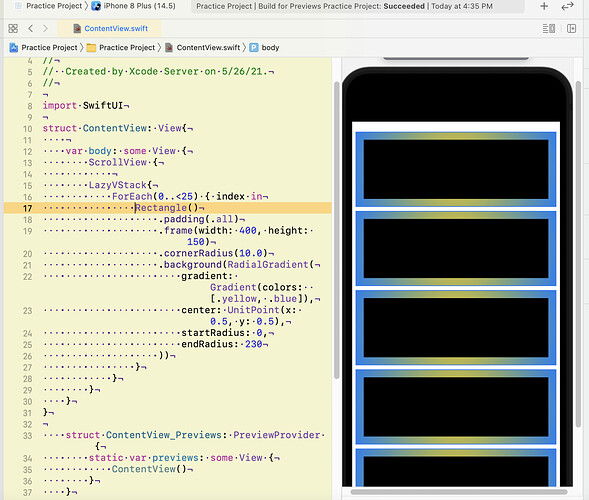This screenshot has height=500, width=589.
Task: Click the code editor vertical scrollbar
Action: point(337,230)
